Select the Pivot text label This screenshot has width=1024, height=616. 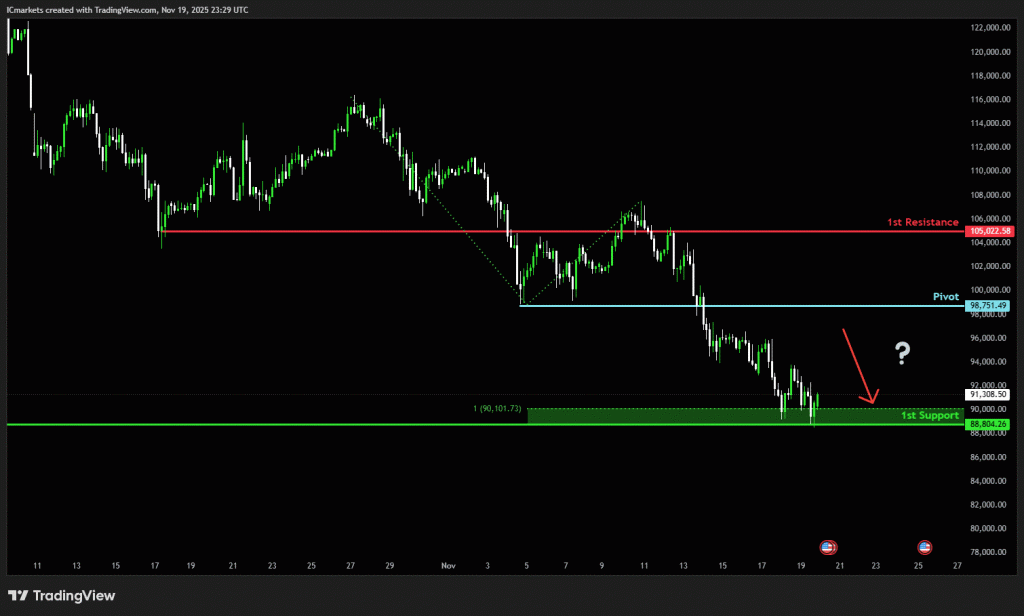point(946,297)
